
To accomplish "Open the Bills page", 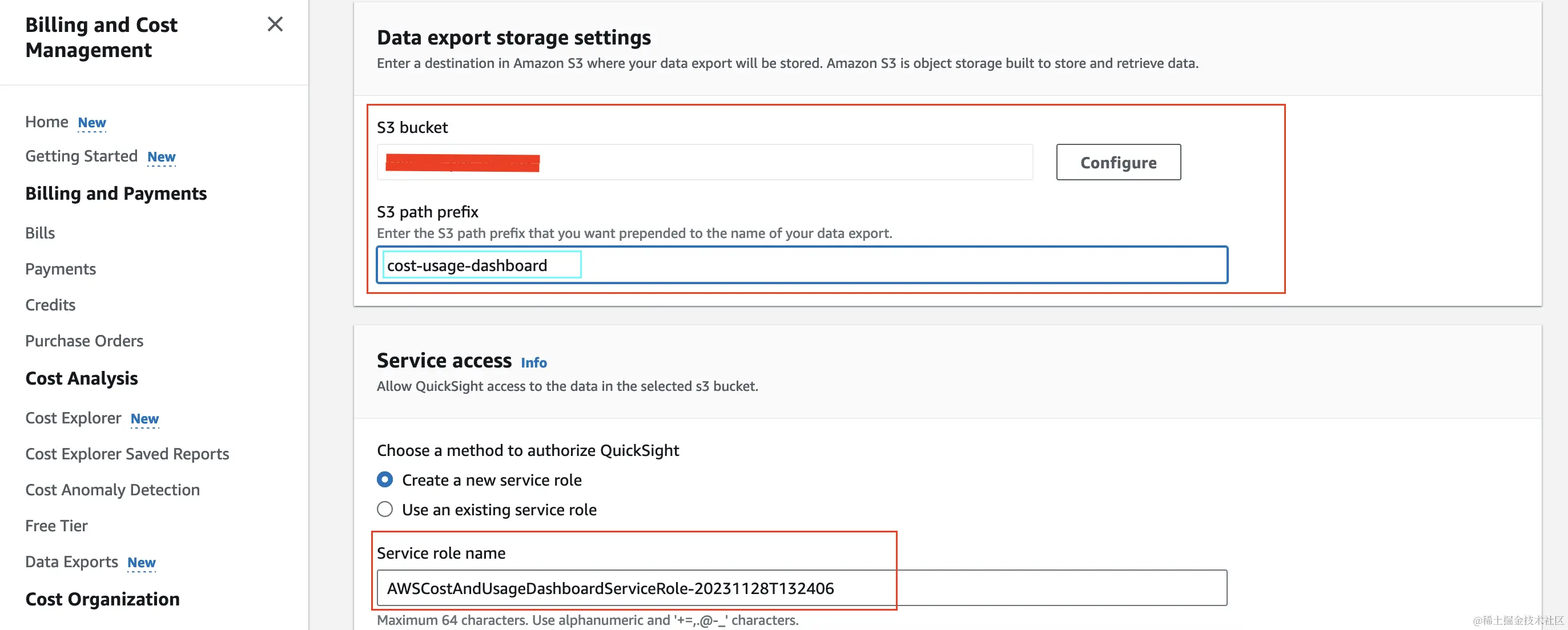I will click(x=40, y=233).
